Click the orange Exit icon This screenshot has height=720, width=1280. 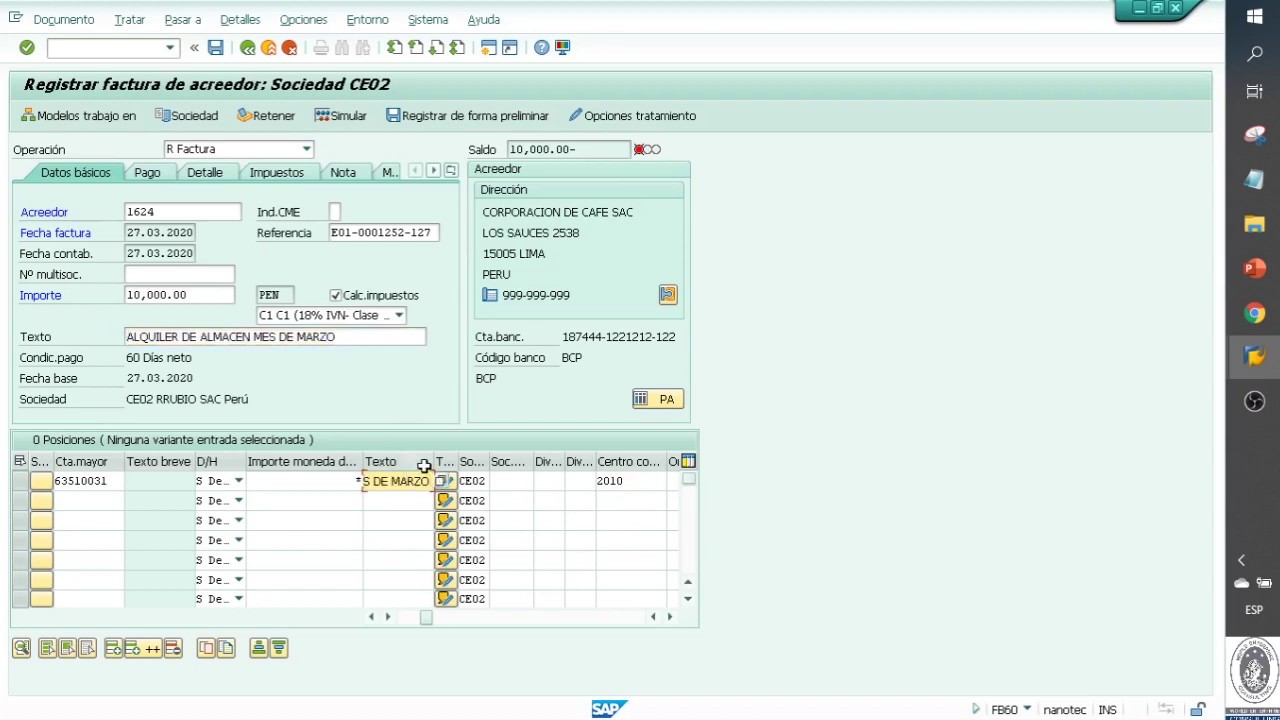268,47
